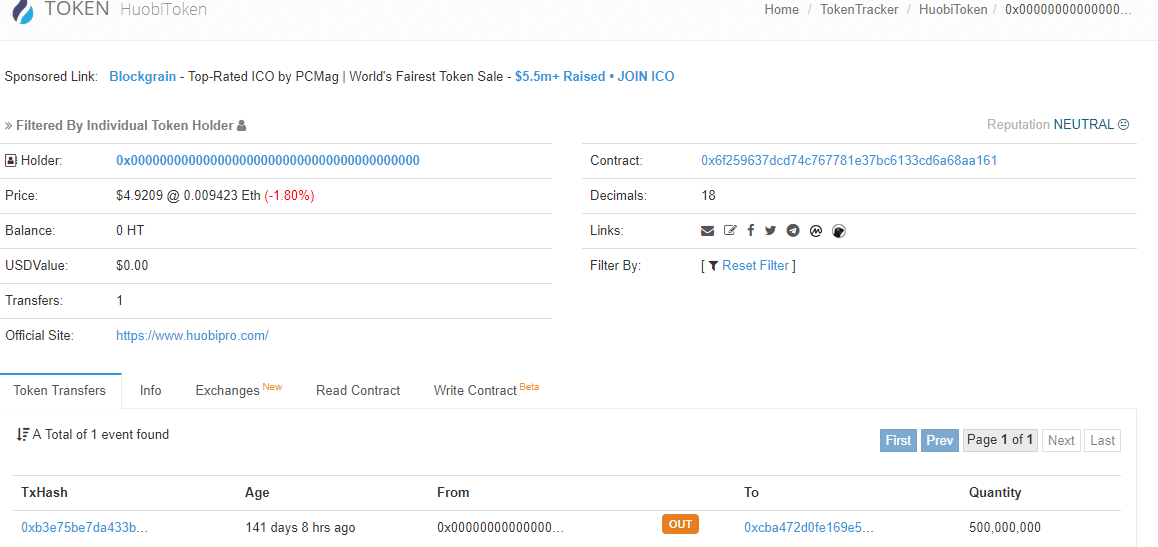Click the $0.00 USD value

132,266
